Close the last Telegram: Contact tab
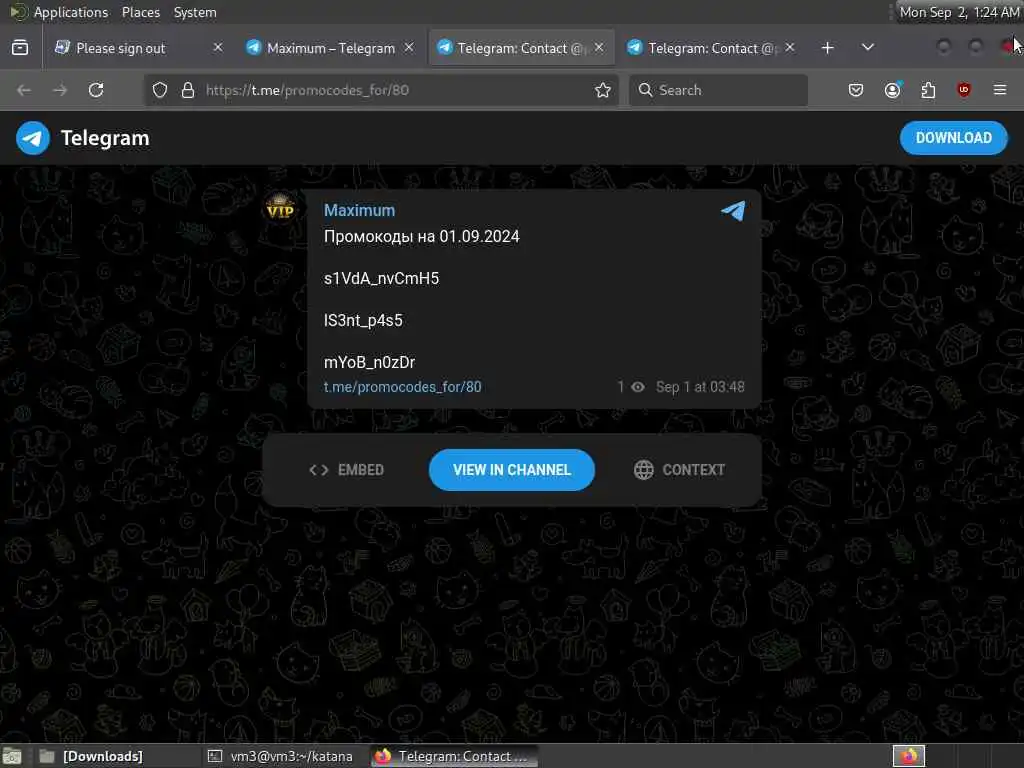Screen dimensions: 1024x768 [x=790, y=48]
